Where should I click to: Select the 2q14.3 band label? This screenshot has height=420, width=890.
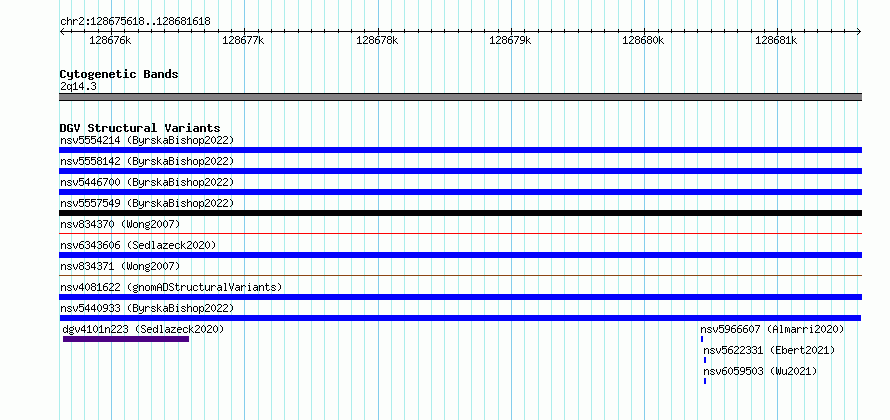(x=78, y=86)
